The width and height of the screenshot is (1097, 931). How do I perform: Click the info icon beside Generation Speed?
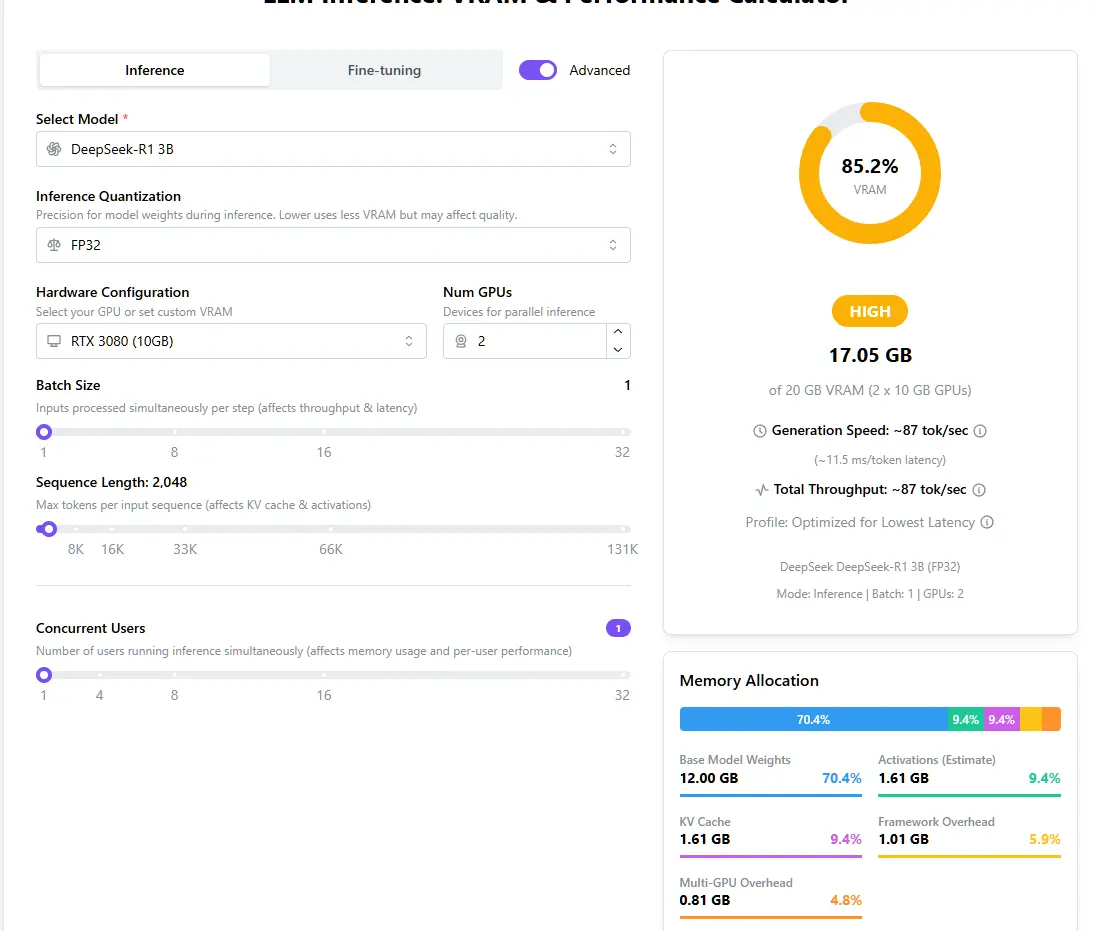click(x=980, y=431)
